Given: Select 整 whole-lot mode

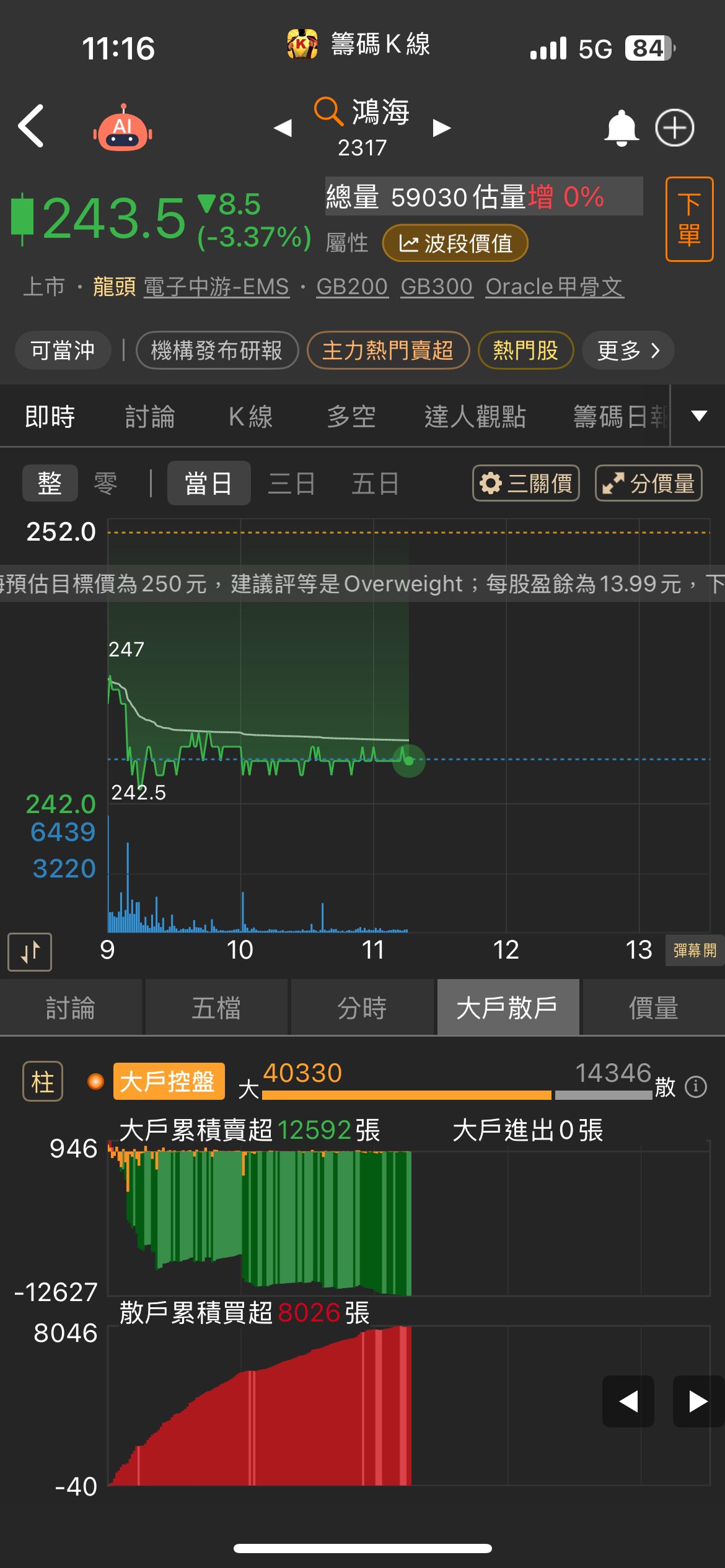Looking at the screenshot, I should pos(50,483).
